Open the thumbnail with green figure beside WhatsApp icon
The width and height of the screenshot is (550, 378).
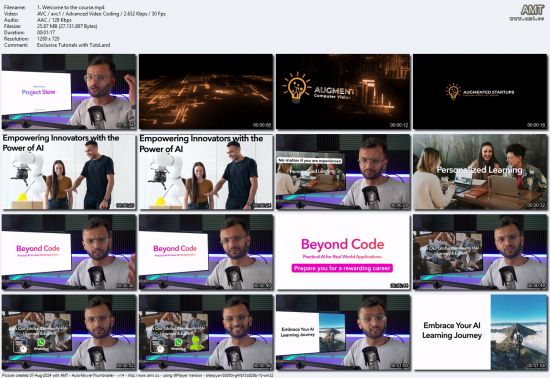(206, 332)
